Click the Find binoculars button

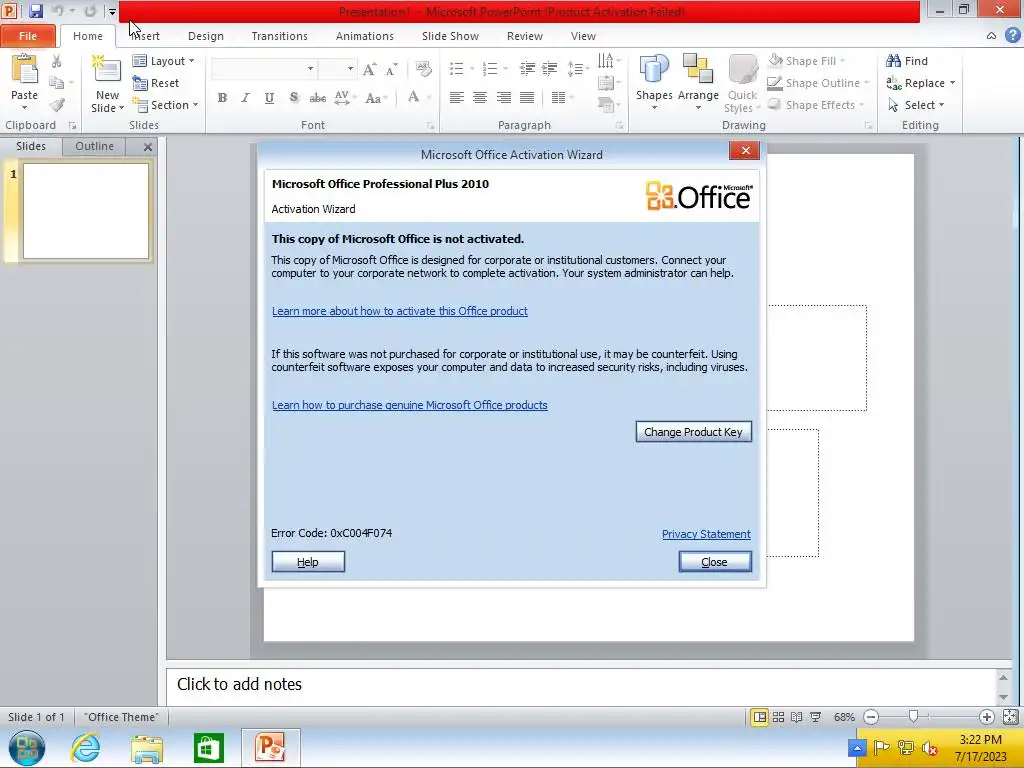(x=907, y=61)
